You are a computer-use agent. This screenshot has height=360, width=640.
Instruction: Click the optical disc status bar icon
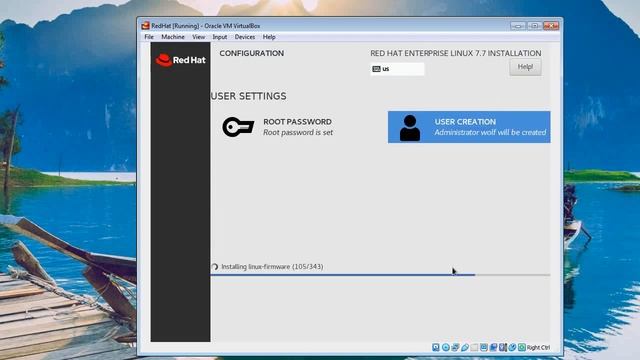pyautogui.click(x=446, y=347)
